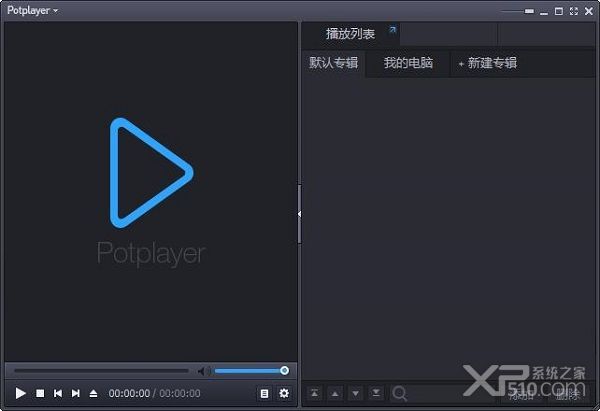Open the Potplayer main menu dropdown
The image size is (600, 411).
click(32, 10)
